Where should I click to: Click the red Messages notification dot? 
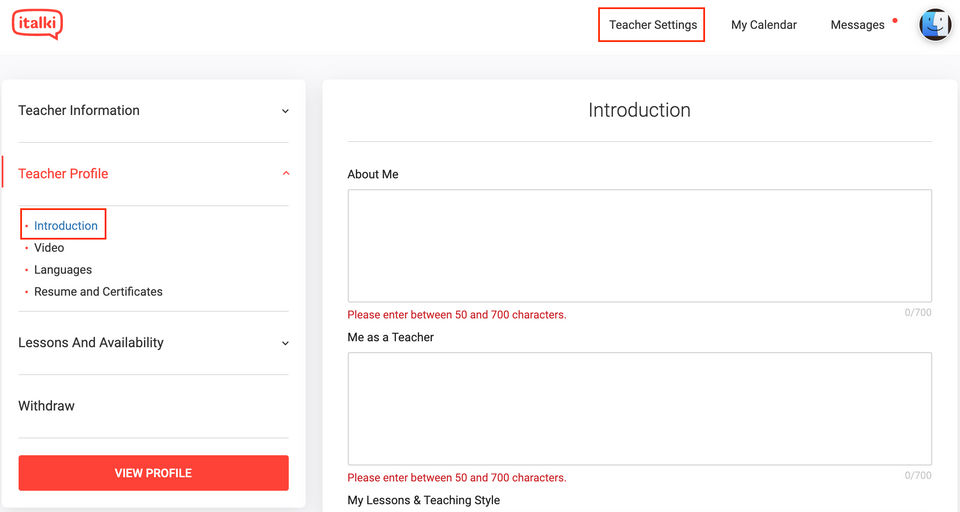point(894,20)
